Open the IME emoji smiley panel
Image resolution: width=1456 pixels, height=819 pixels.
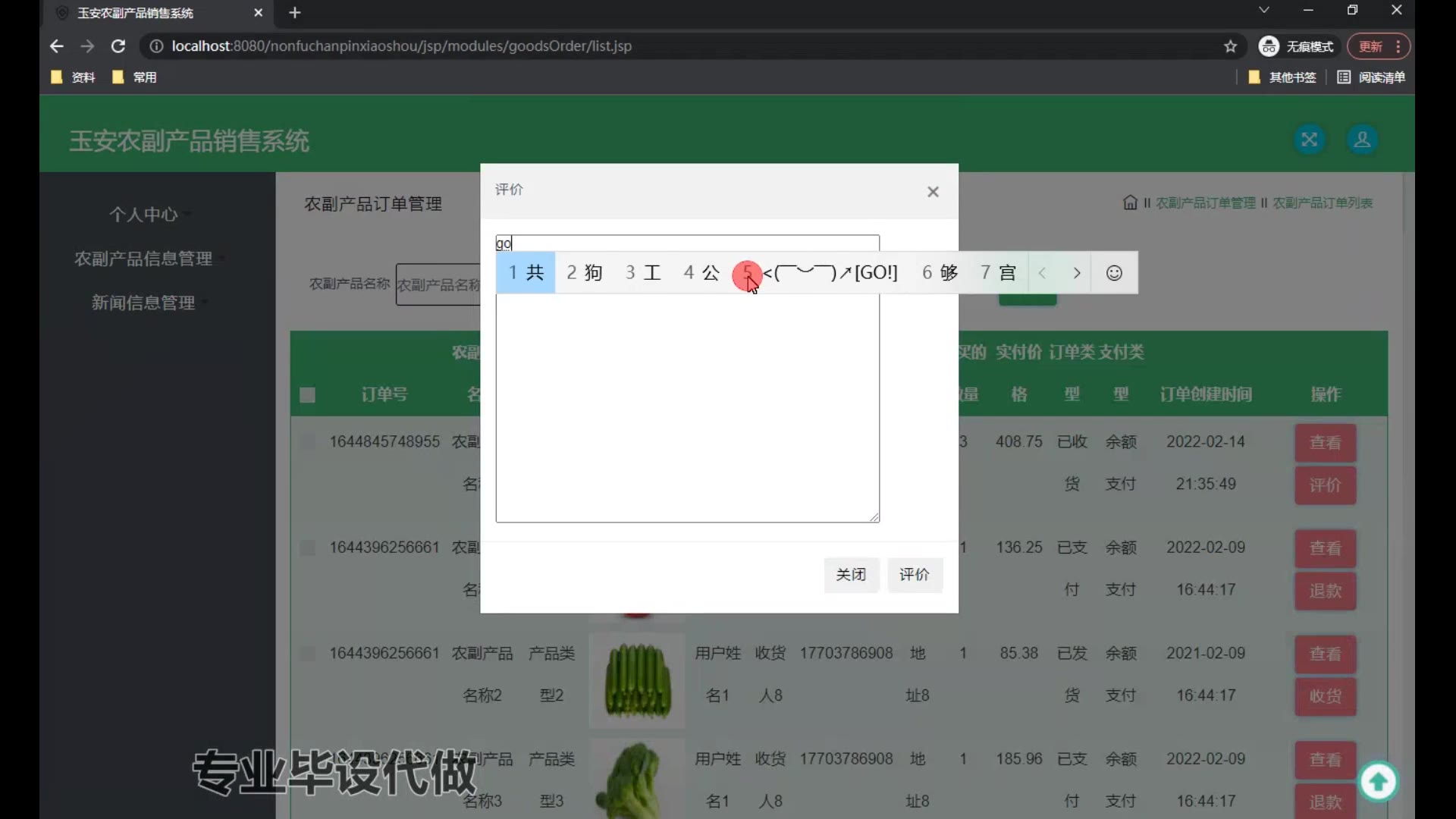1113,273
